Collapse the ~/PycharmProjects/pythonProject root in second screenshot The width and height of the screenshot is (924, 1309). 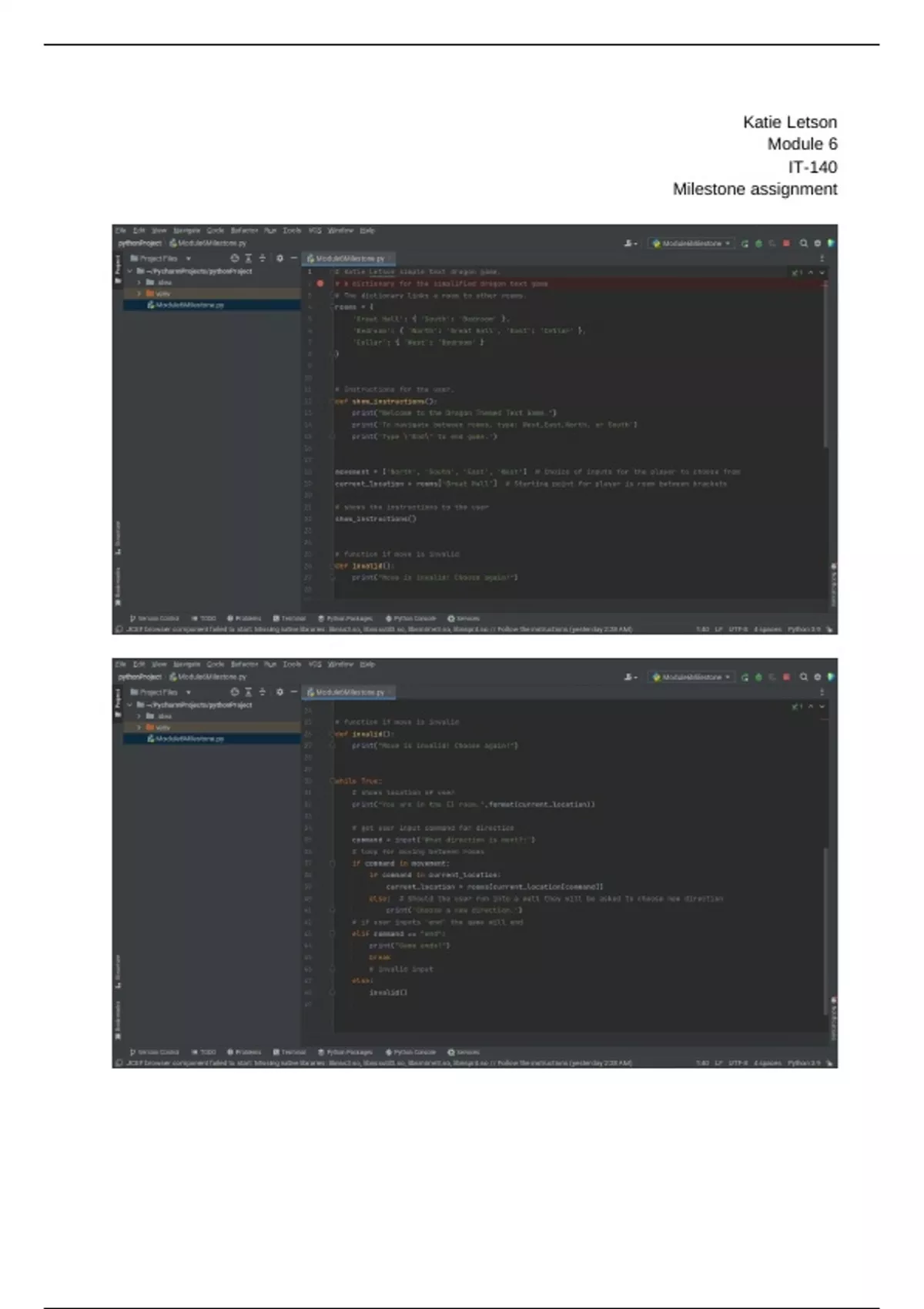tap(130, 705)
